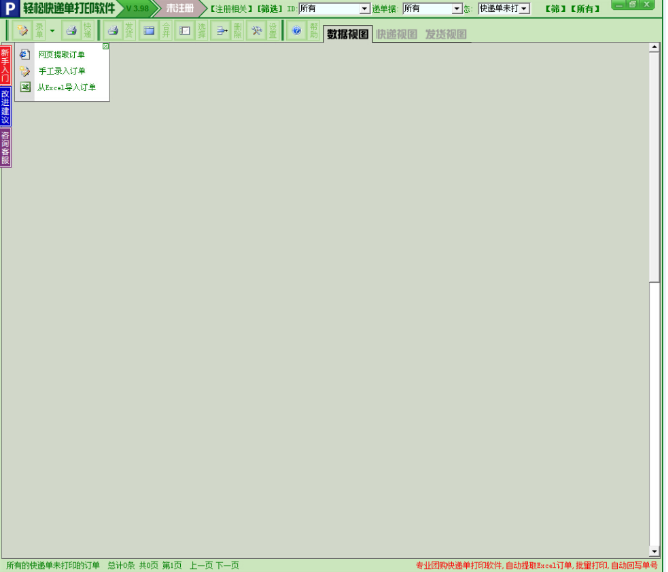Image resolution: width=668 pixels, height=572 pixels.
Task: Minimize the application window
Action: pyautogui.click(x=619, y=5)
